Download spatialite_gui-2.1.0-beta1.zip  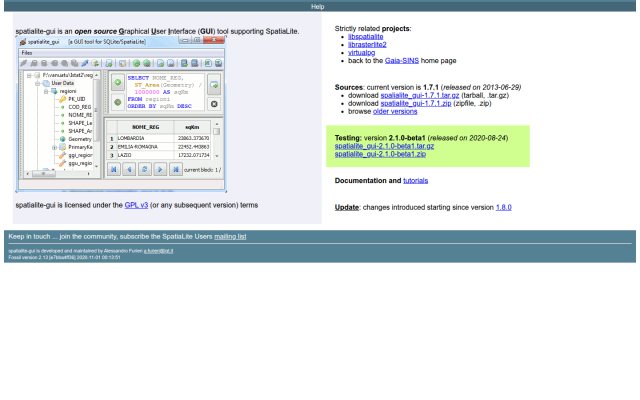coord(380,154)
